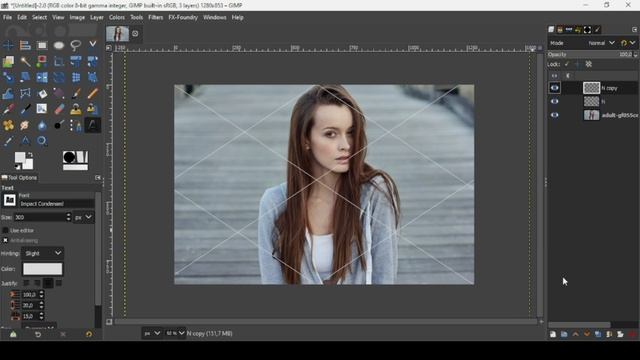Open blend mode group switcher arrow
Screen dimensions: 640x360
pos(632,43)
